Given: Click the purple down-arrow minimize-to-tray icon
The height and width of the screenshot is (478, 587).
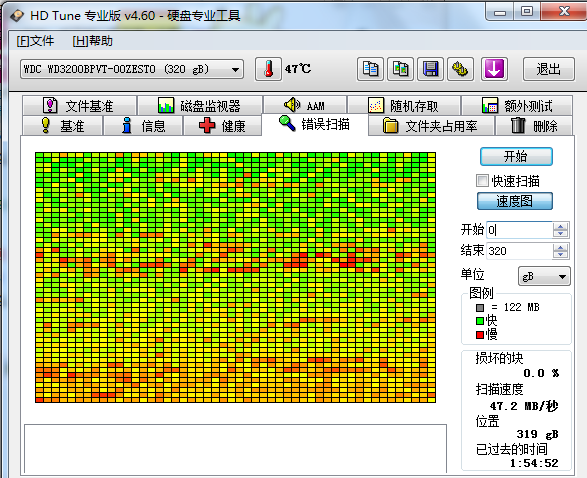Looking at the screenshot, I should [x=494, y=69].
